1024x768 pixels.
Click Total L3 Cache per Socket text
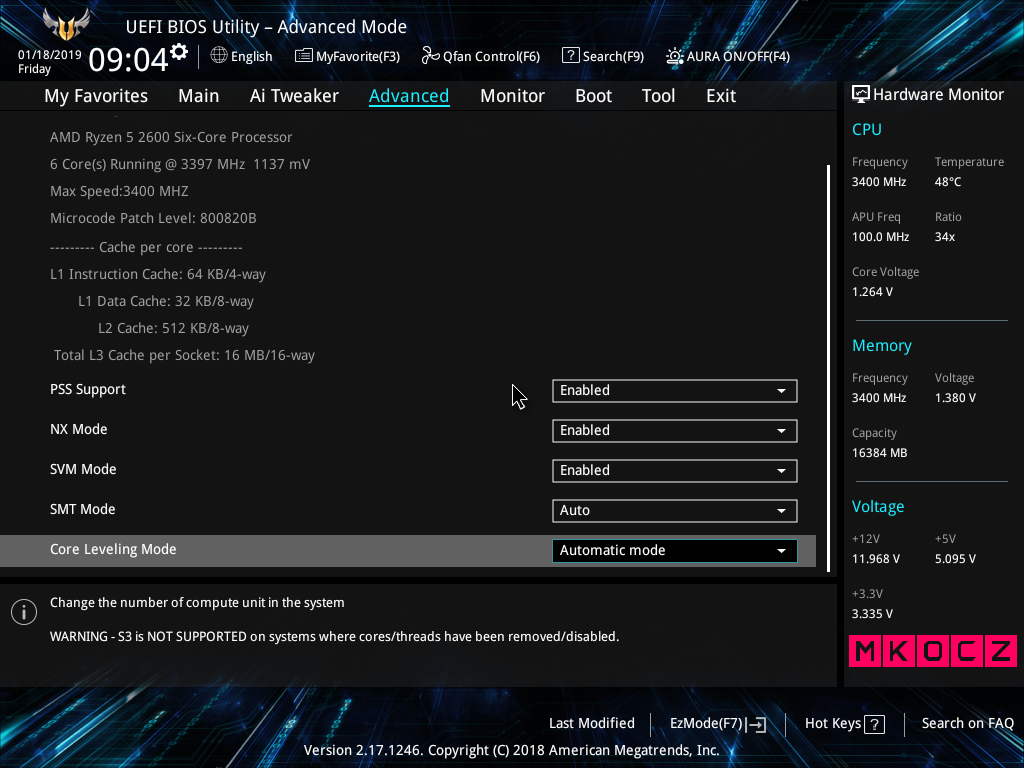pos(184,355)
